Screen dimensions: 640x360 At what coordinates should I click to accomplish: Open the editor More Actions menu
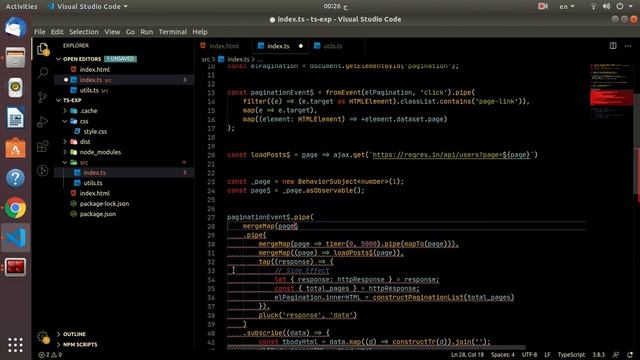click(628, 46)
